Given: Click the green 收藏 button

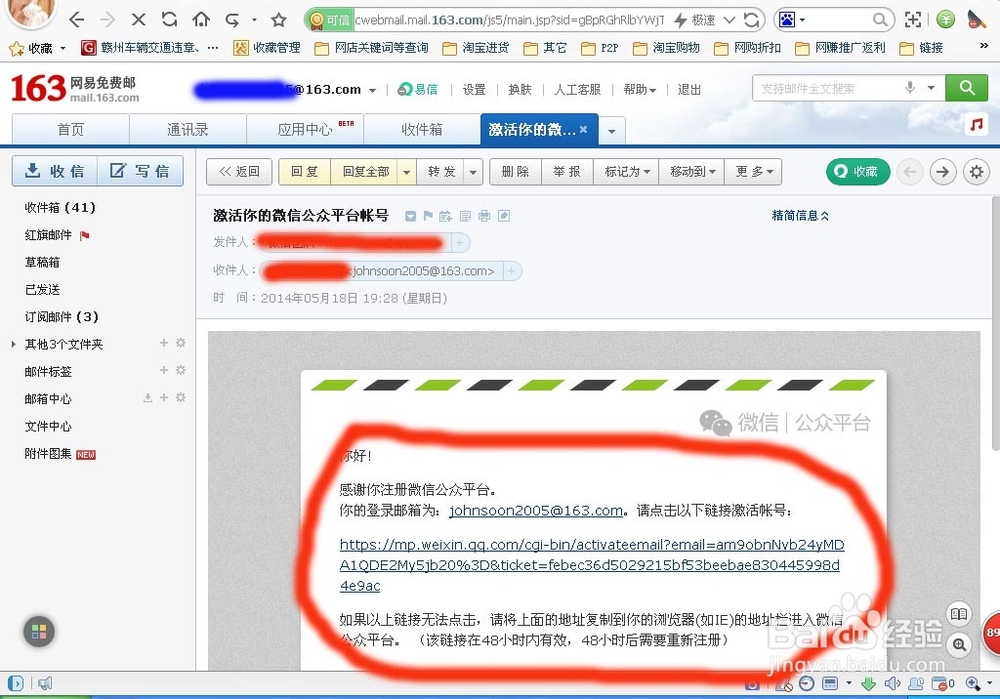Looking at the screenshot, I should [858, 172].
